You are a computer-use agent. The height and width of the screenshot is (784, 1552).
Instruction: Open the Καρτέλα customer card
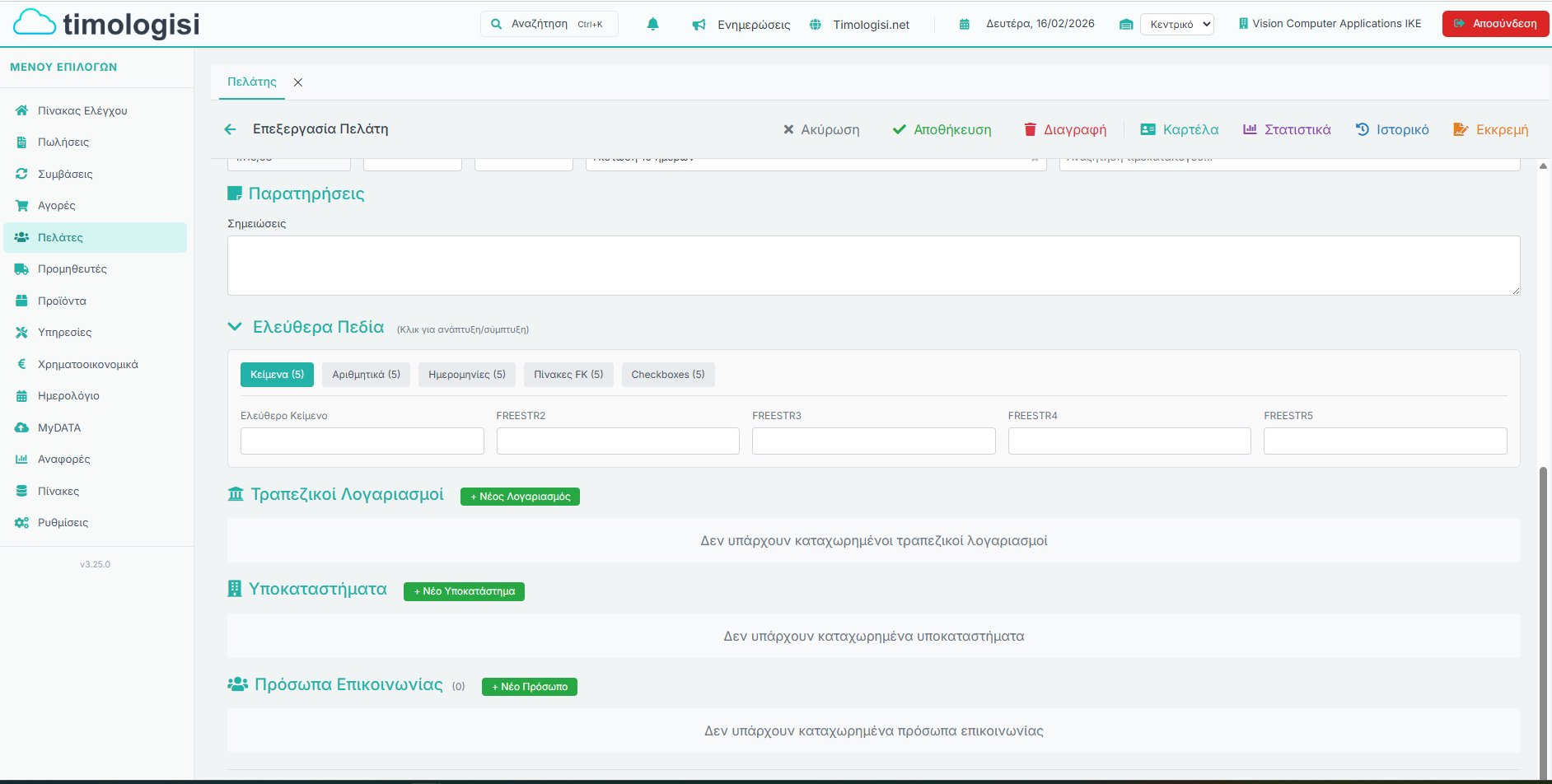pos(1179,129)
